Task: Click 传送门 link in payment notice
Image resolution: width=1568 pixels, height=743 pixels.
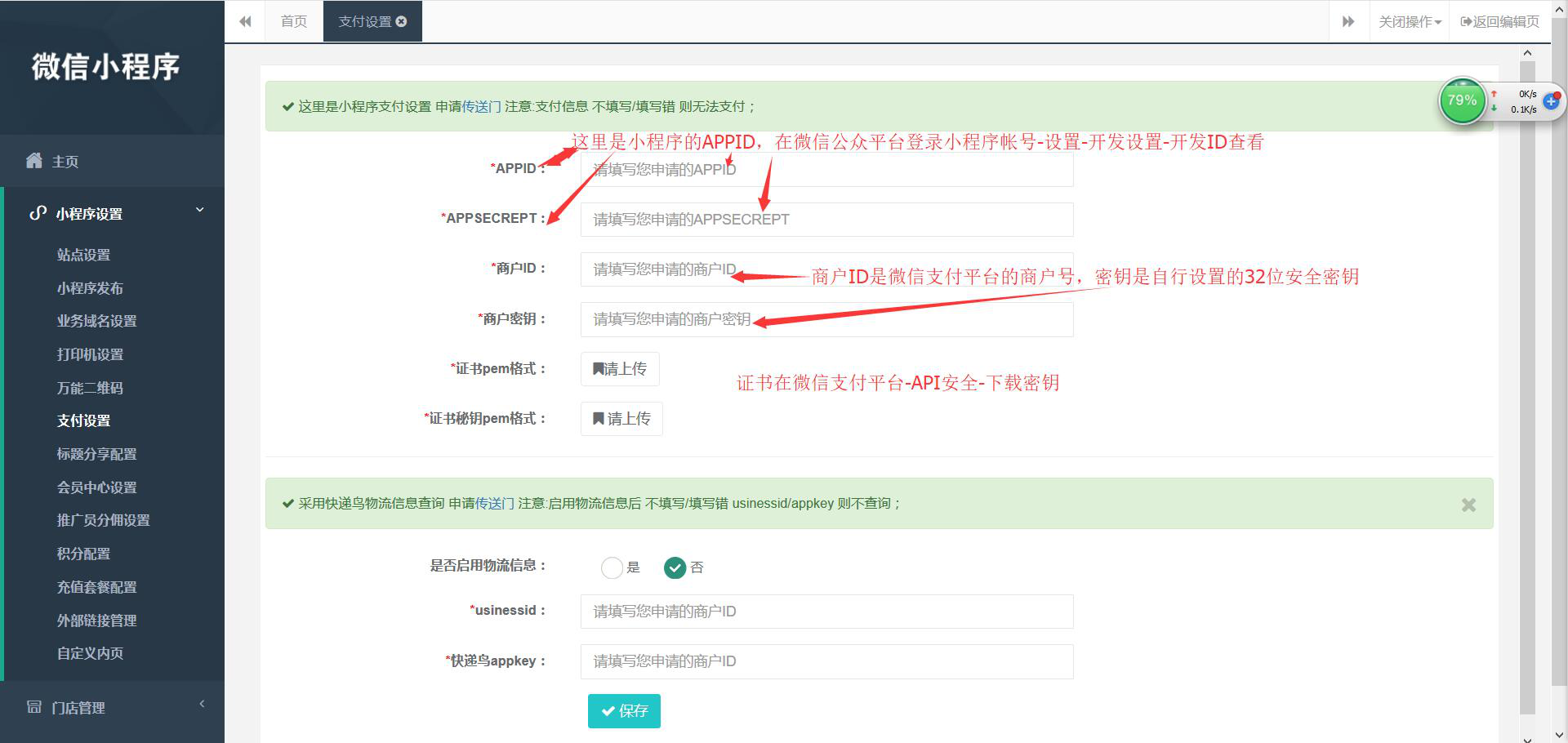Action: click(482, 106)
